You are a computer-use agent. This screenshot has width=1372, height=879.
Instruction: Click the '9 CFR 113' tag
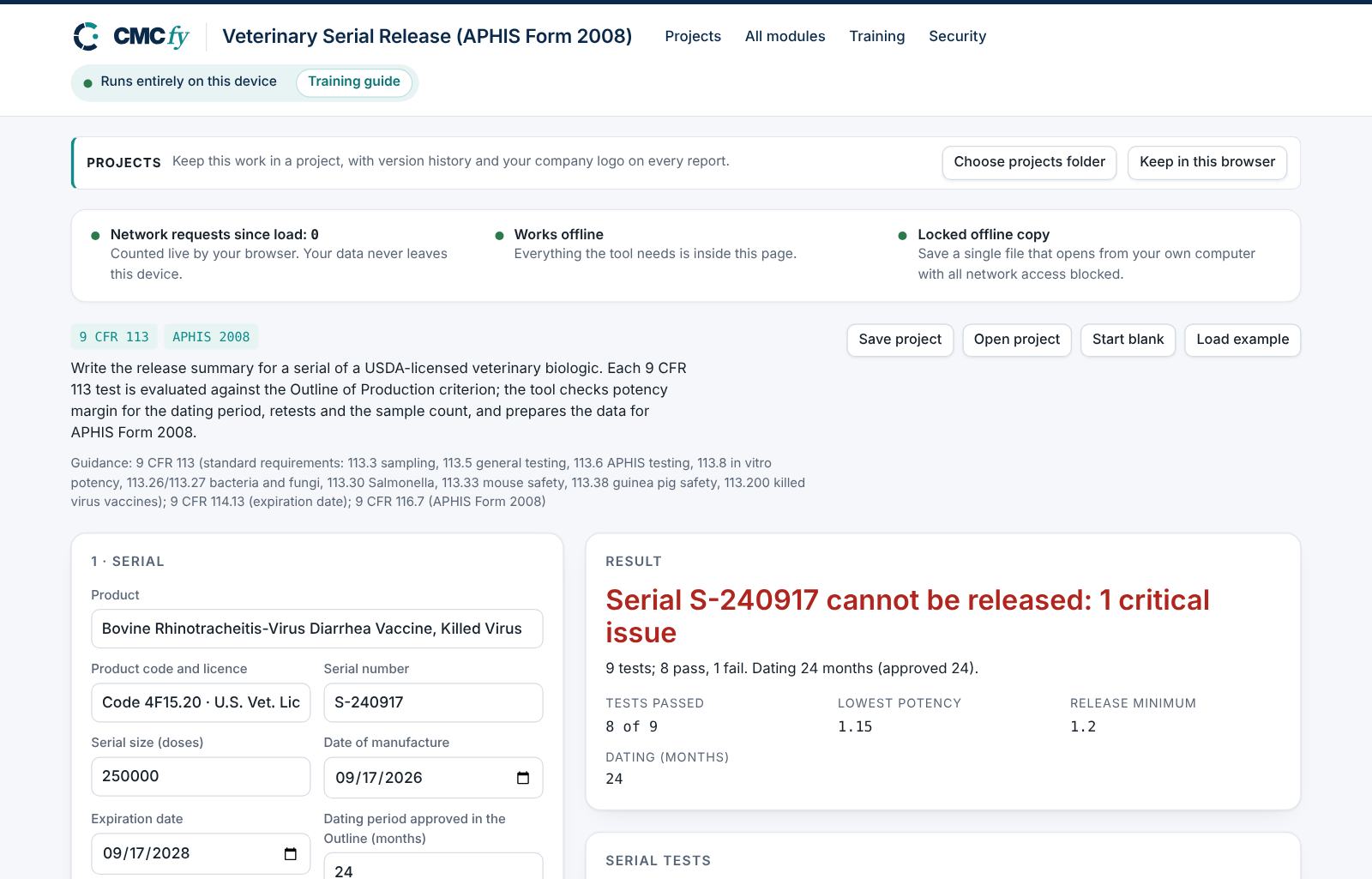pos(114,337)
